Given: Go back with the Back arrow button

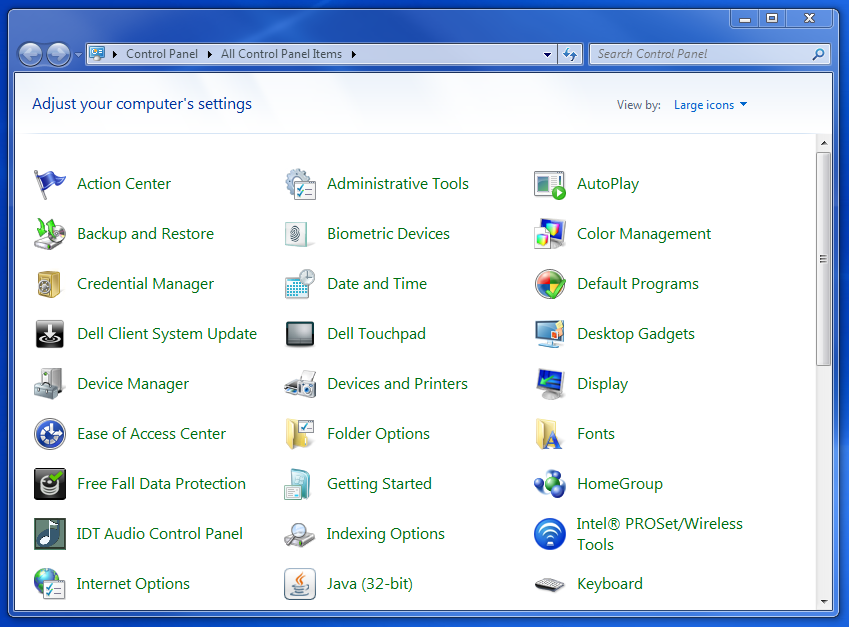Looking at the screenshot, I should (31, 55).
